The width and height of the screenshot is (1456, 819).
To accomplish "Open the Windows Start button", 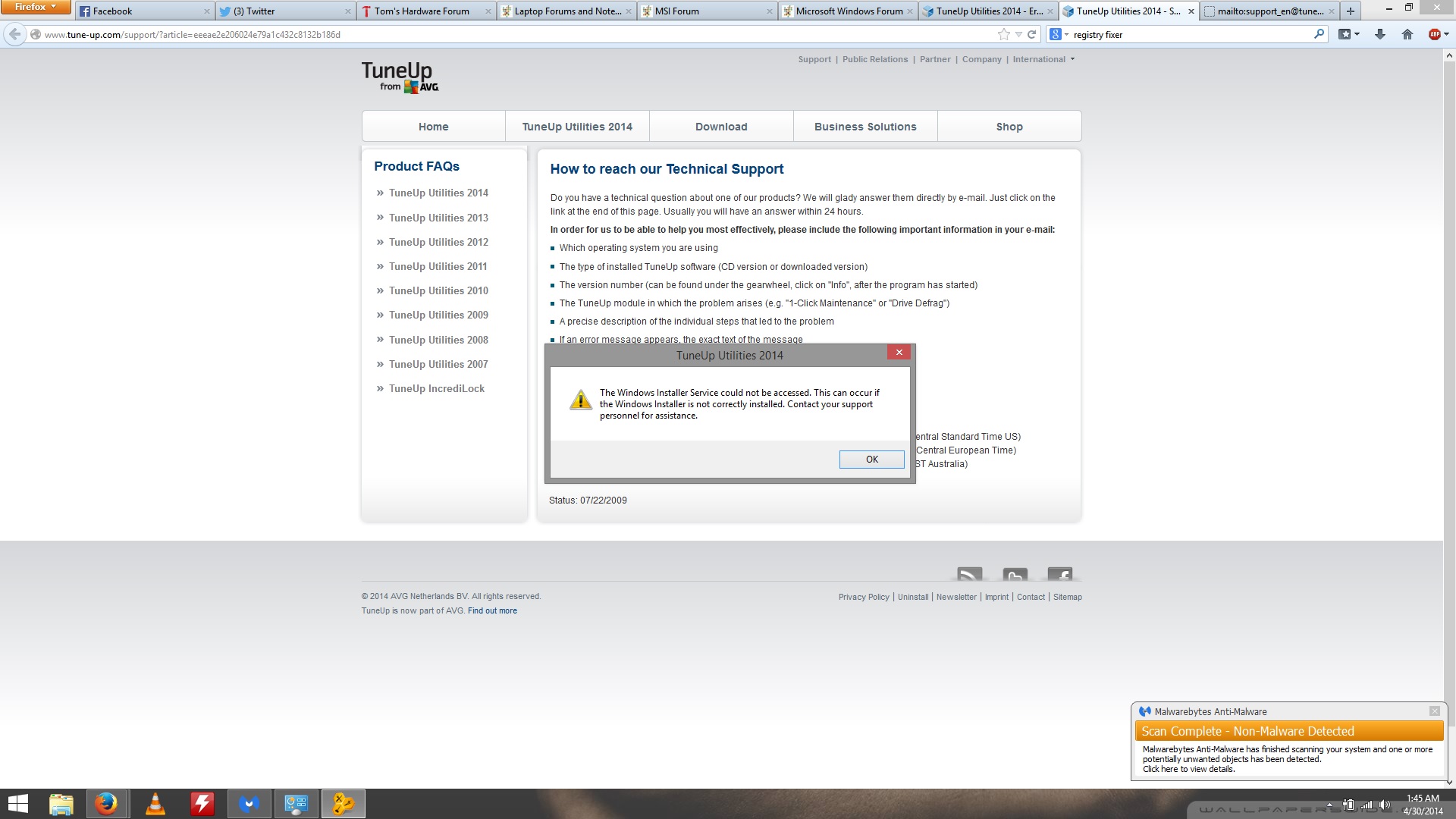I will click(x=17, y=804).
